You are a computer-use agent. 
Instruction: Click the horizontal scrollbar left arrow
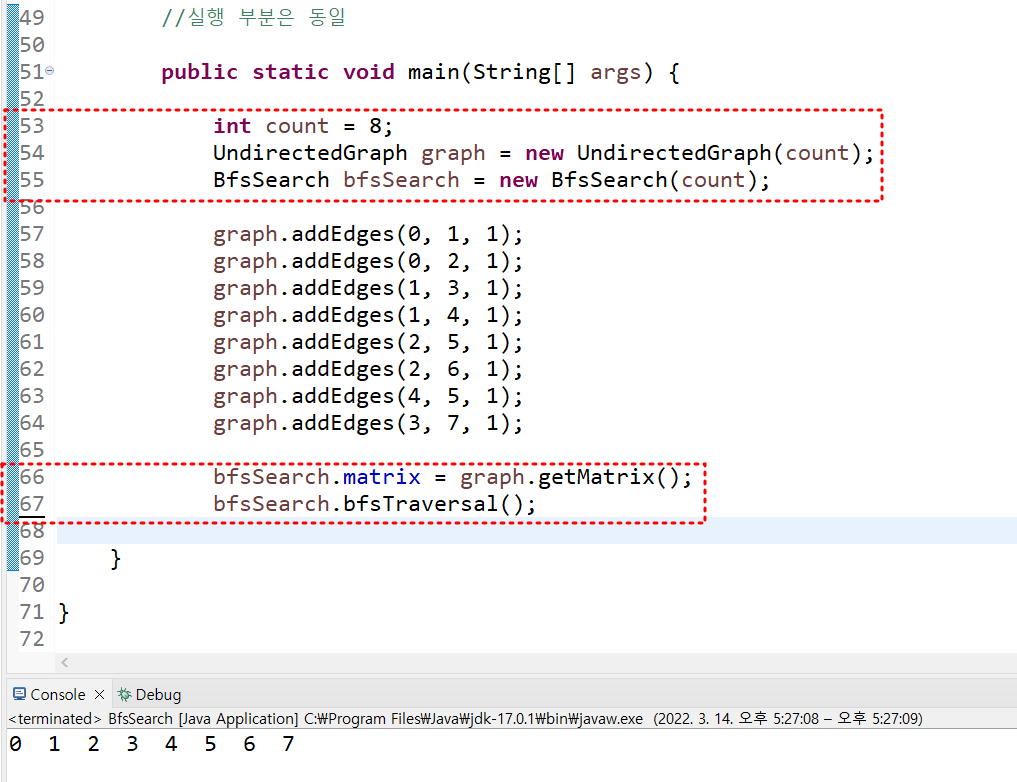(x=64, y=662)
